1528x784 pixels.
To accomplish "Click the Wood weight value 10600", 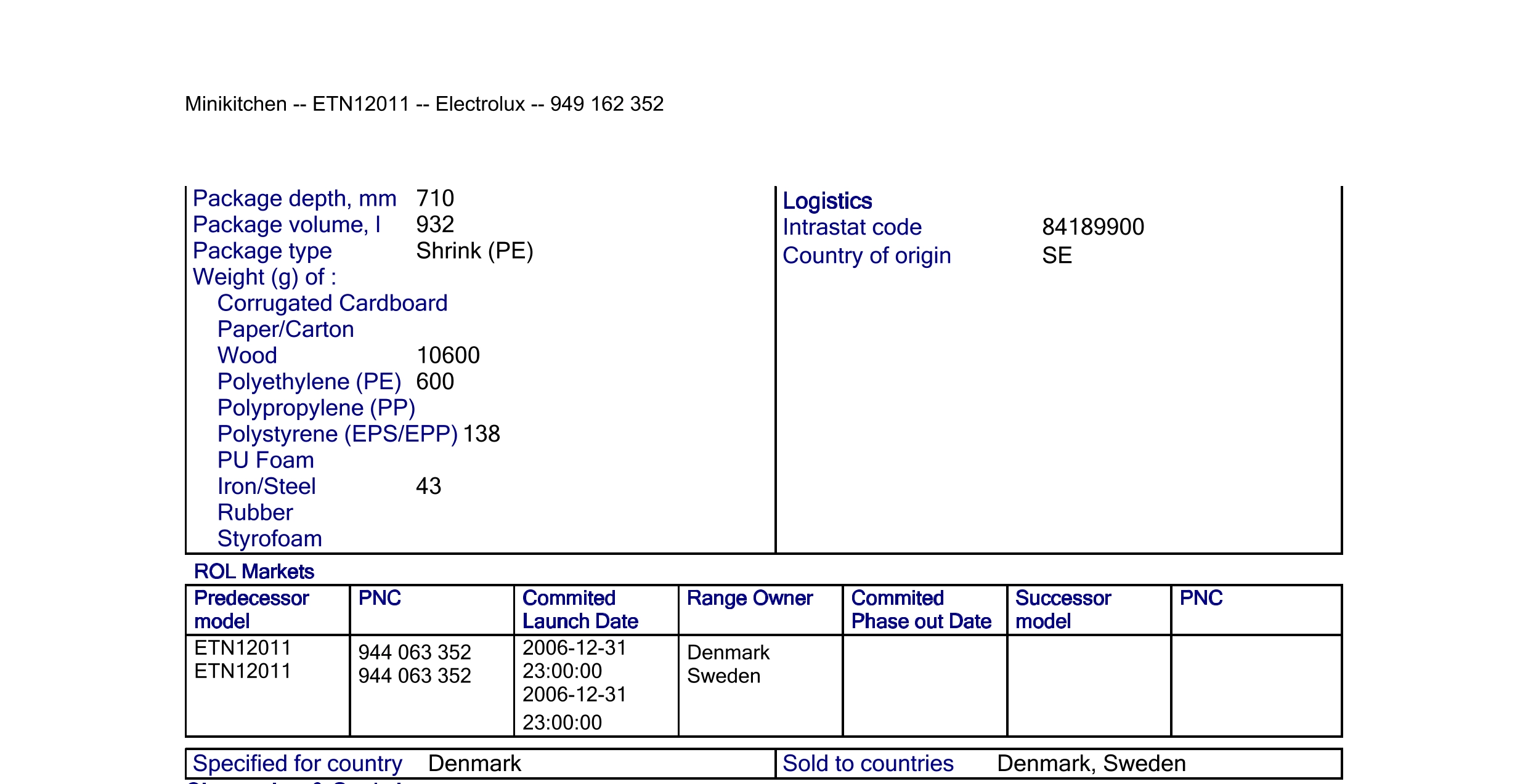I will (448, 355).
